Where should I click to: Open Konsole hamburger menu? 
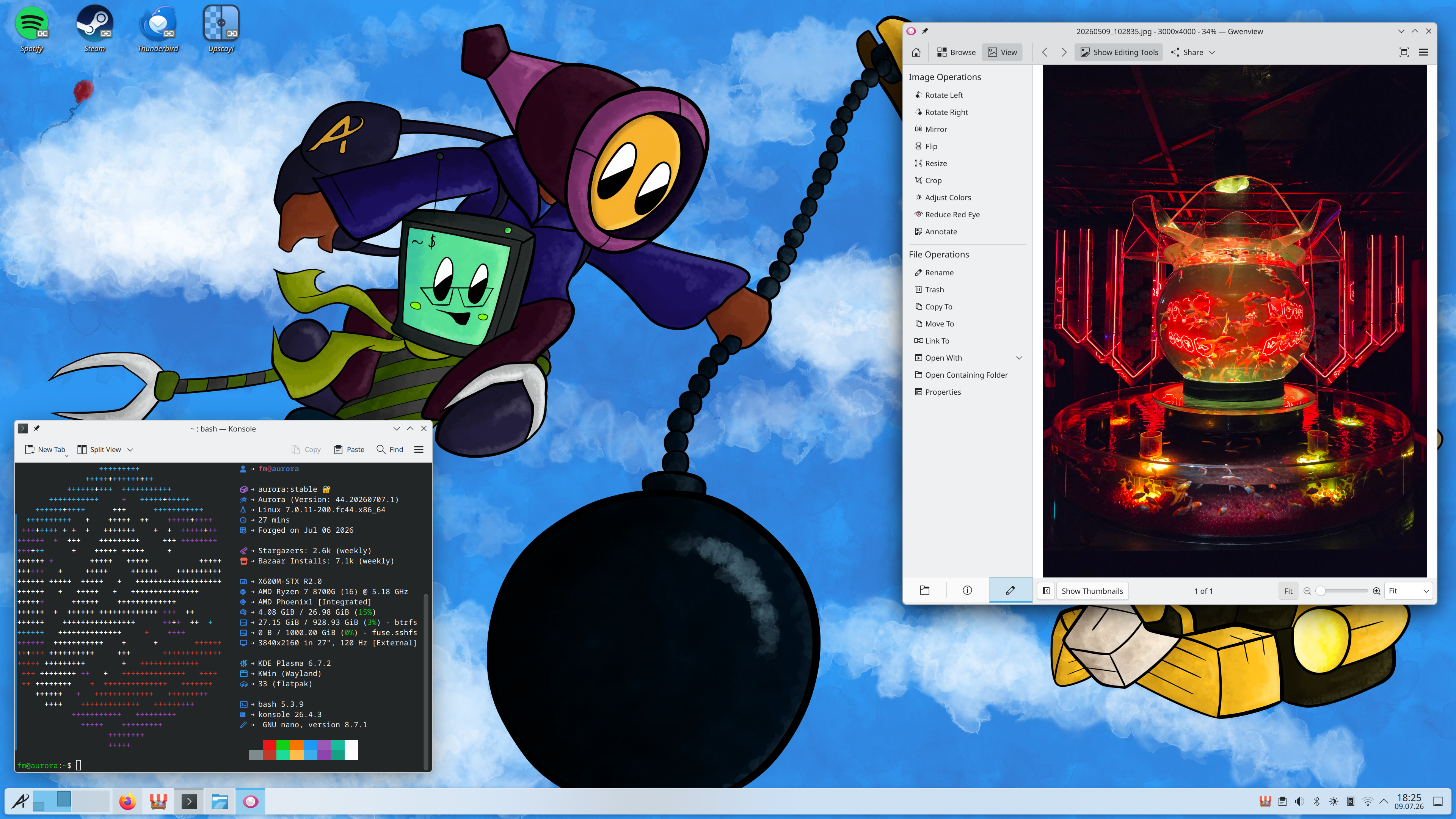(x=419, y=449)
